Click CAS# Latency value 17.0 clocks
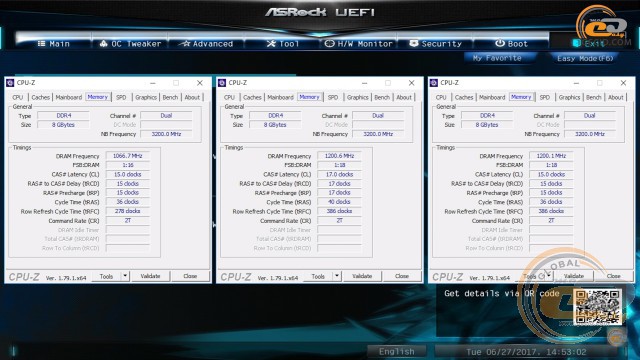This screenshot has width=640, height=360. tap(340, 174)
